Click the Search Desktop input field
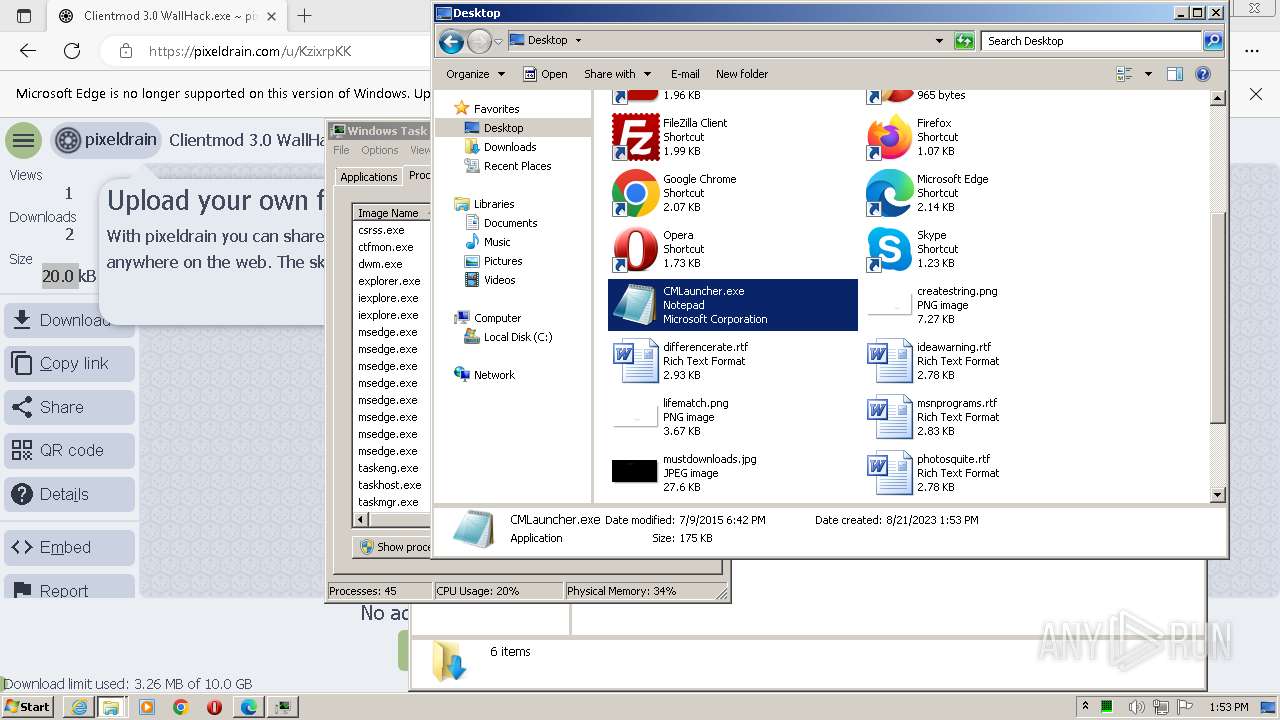Image resolution: width=1280 pixels, height=720 pixels. click(1092, 41)
